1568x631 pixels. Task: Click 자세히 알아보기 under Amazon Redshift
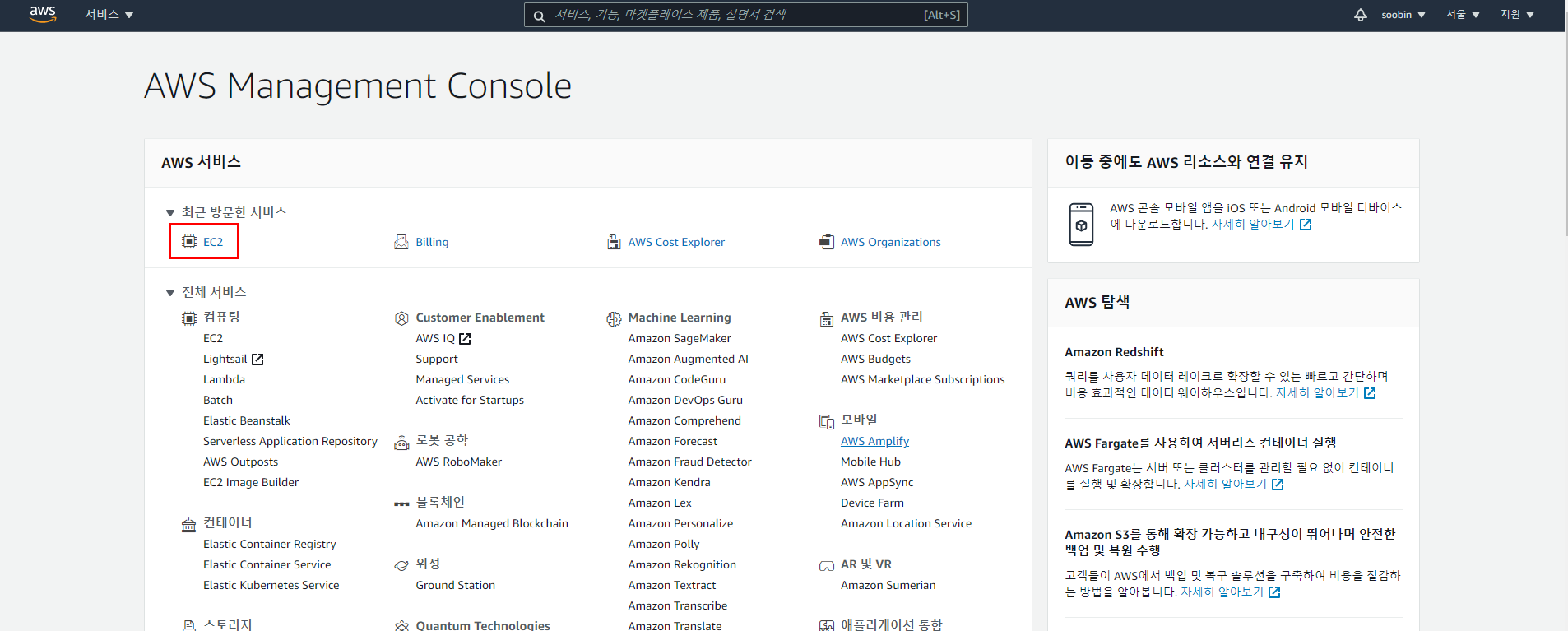click(1316, 393)
